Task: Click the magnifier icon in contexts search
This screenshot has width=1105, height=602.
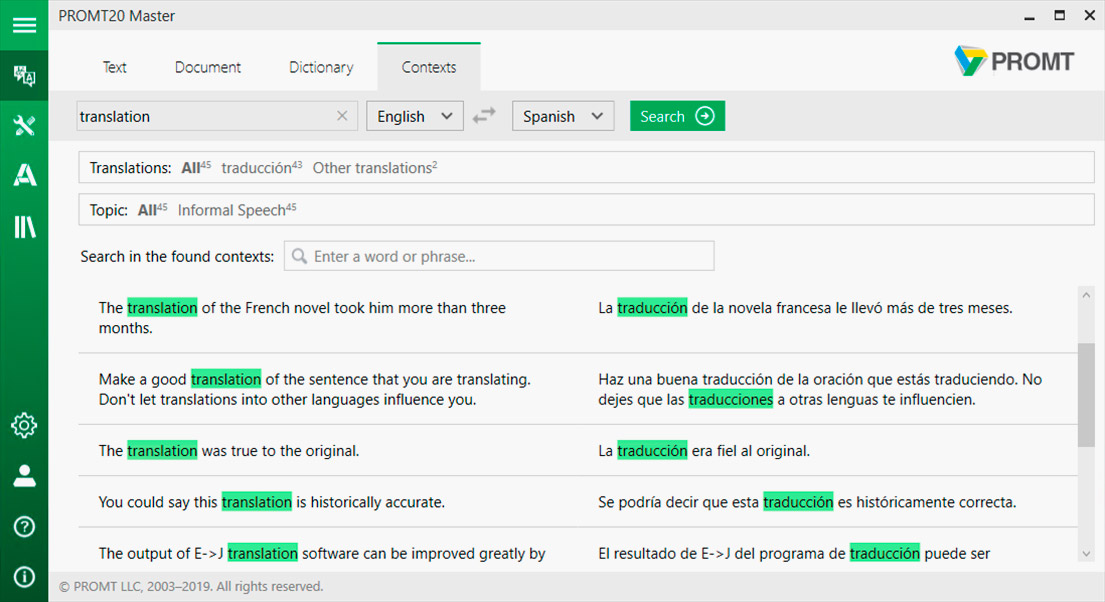Action: pyautogui.click(x=300, y=256)
